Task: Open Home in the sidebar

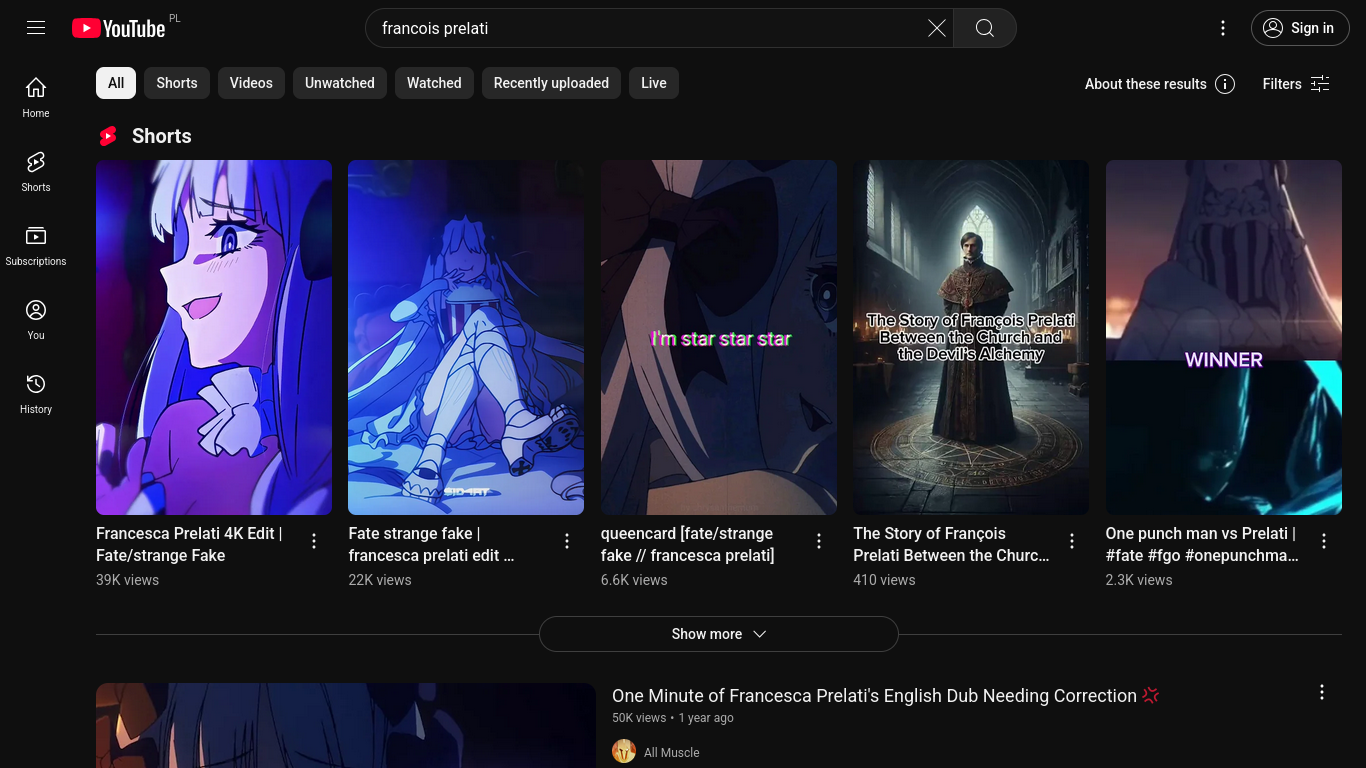Action: coord(36,97)
